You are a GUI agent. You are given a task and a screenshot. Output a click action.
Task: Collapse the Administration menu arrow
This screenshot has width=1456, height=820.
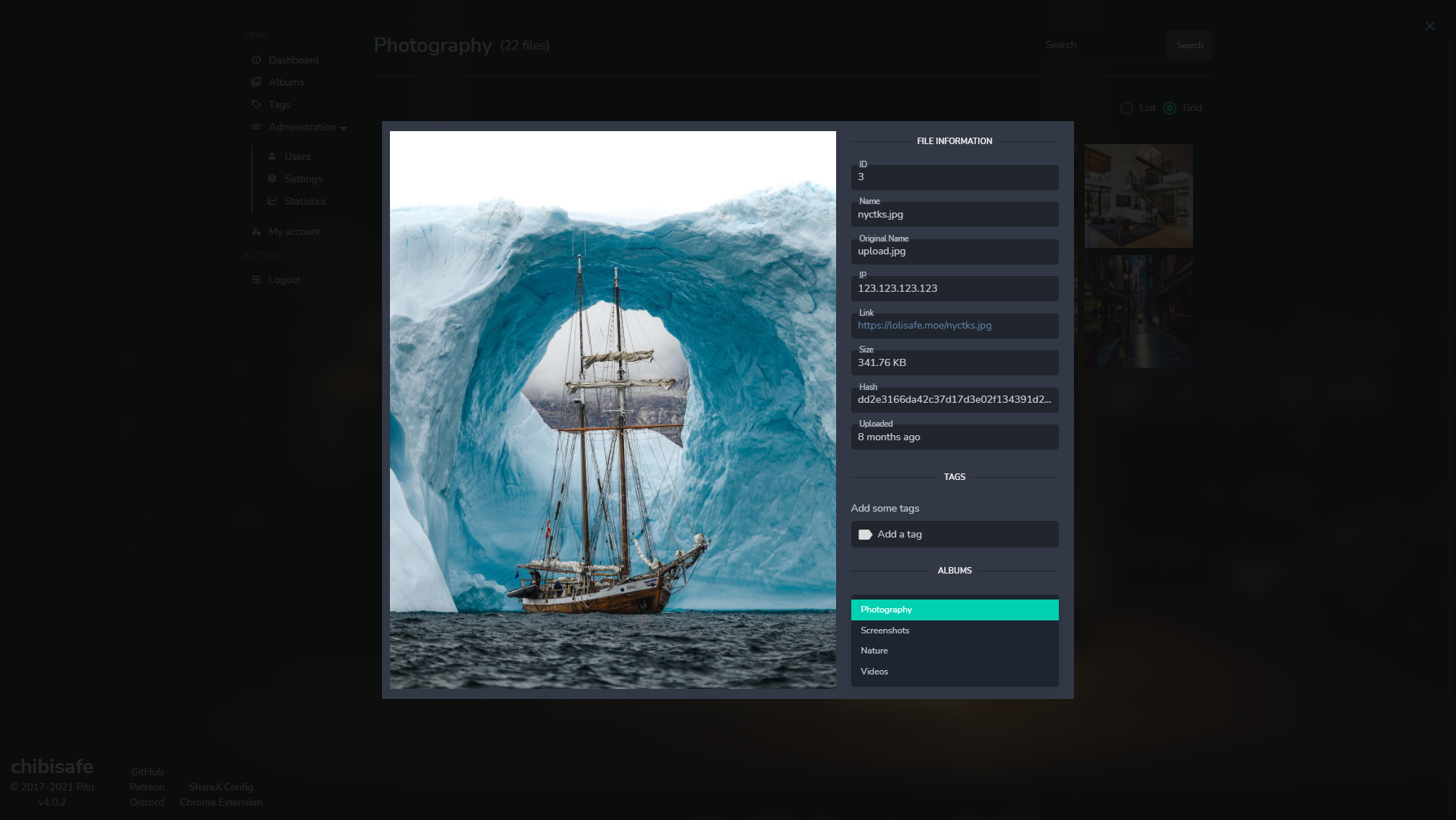(x=343, y=128)
